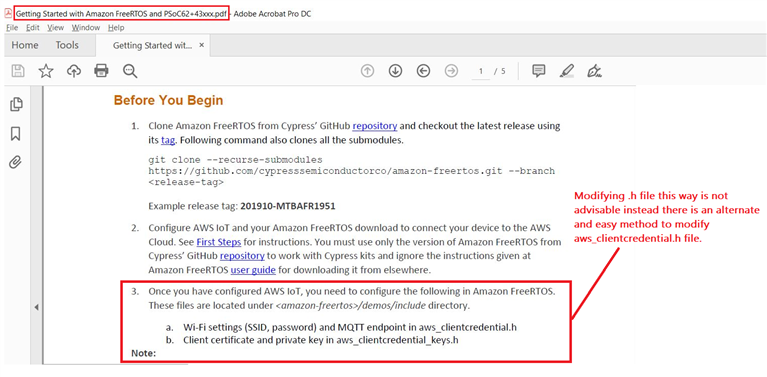Click the previous view left-arrow icon

[x=423, y=71]
